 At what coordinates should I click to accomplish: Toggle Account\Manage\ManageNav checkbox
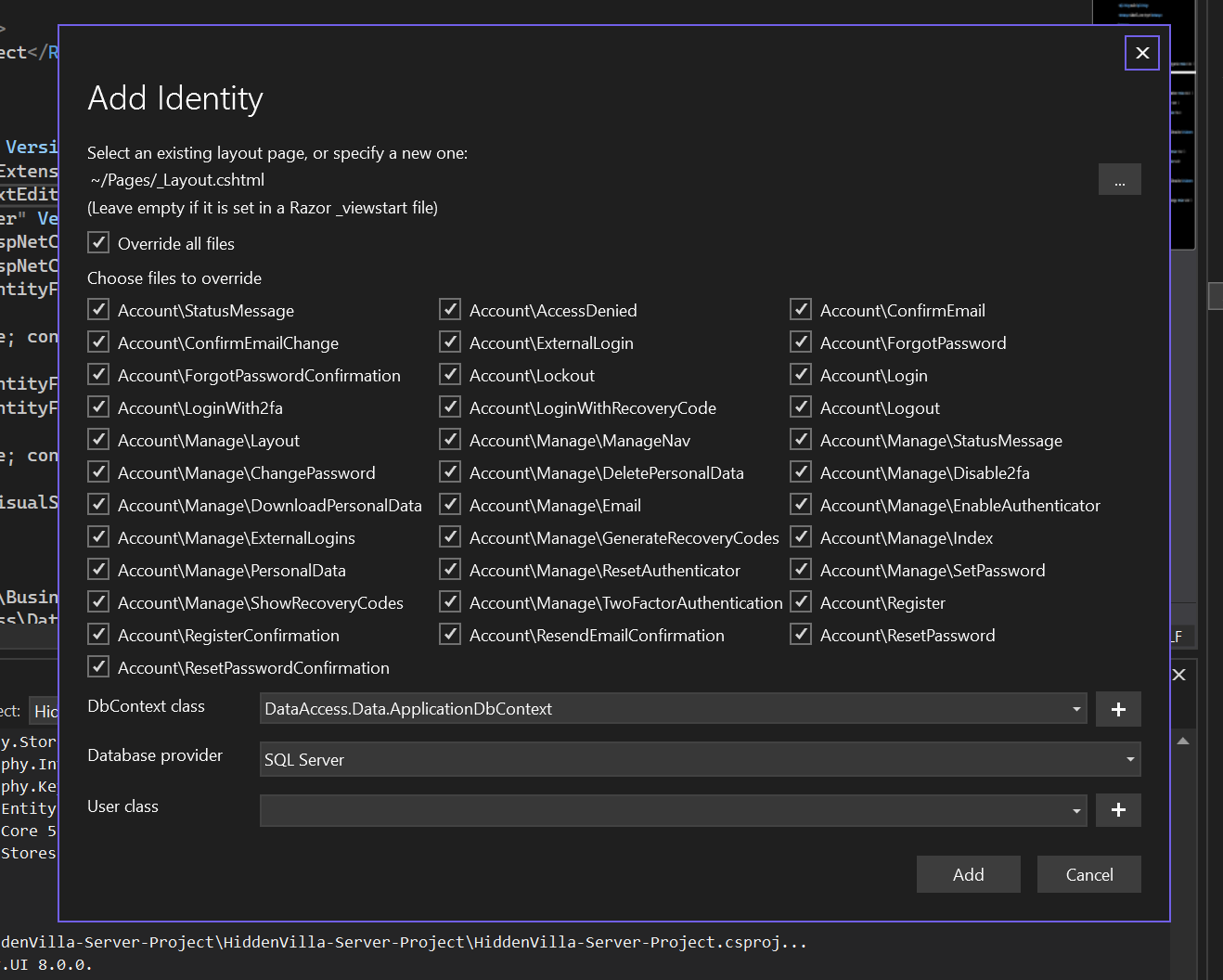[450, 440]
